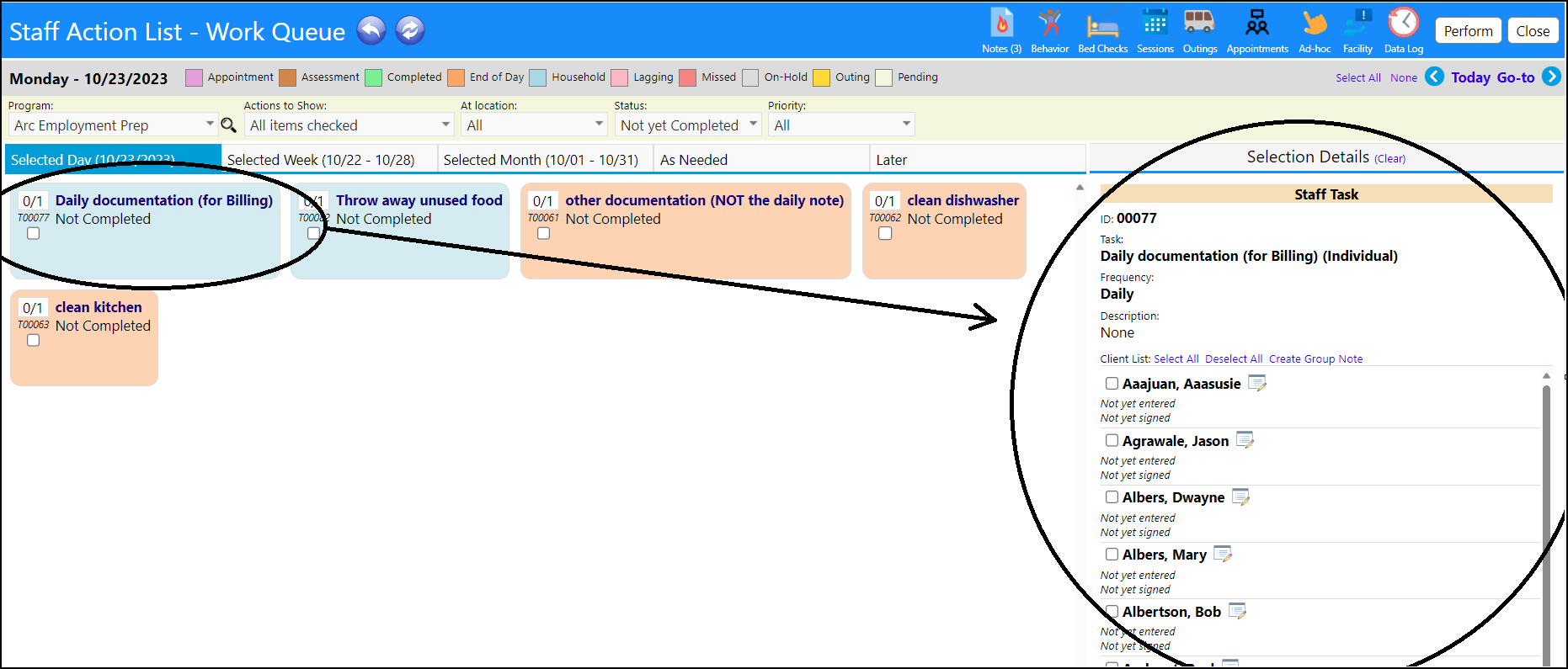Select client Aaajuan, Aaasusie checkbox
The width and height of the screenshot is (1568, 669).
click(1112, 383)
